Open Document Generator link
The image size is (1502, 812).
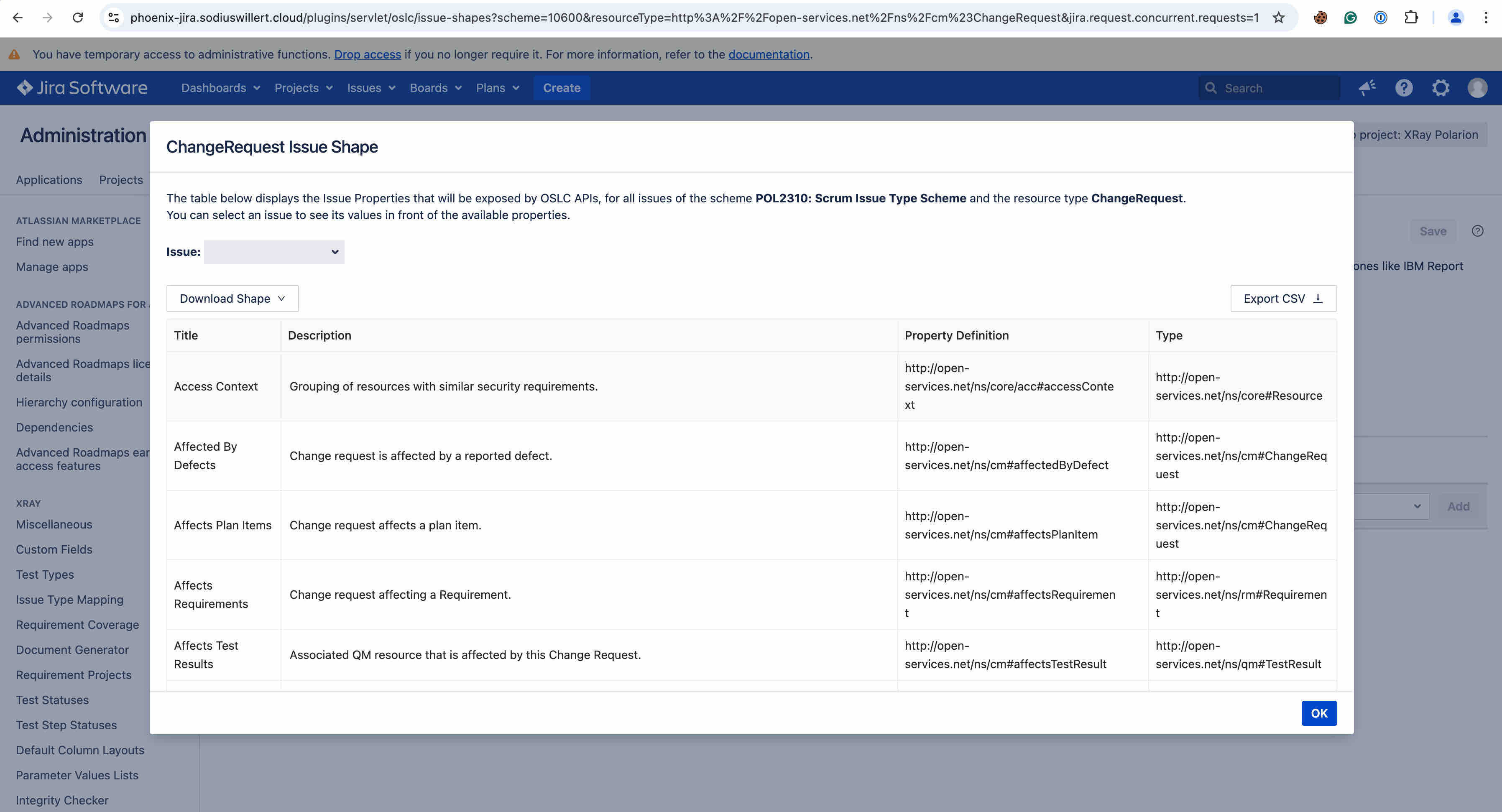tap(72, 650)
